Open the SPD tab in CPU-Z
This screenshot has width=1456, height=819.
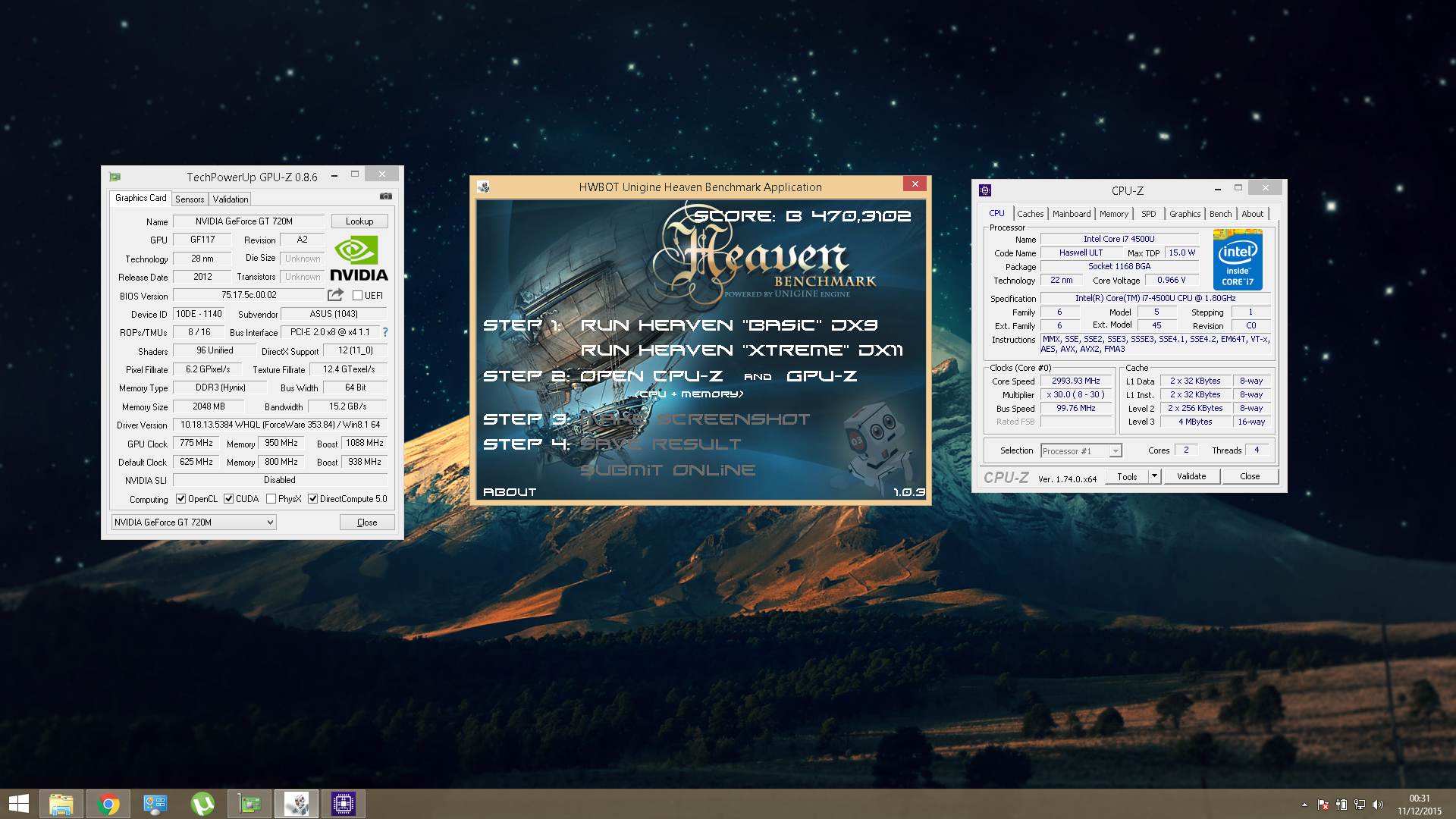coord(1149,214)
